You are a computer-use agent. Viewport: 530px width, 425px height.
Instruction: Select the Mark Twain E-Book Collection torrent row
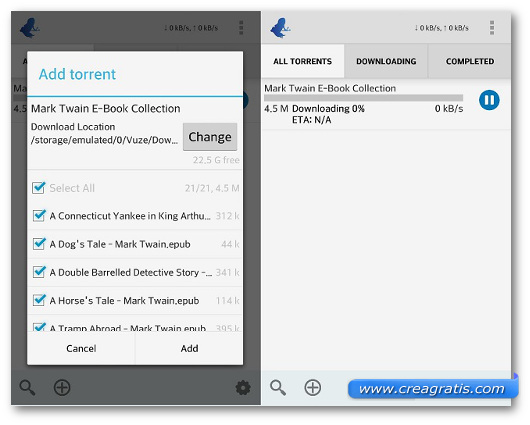point(386,104)
